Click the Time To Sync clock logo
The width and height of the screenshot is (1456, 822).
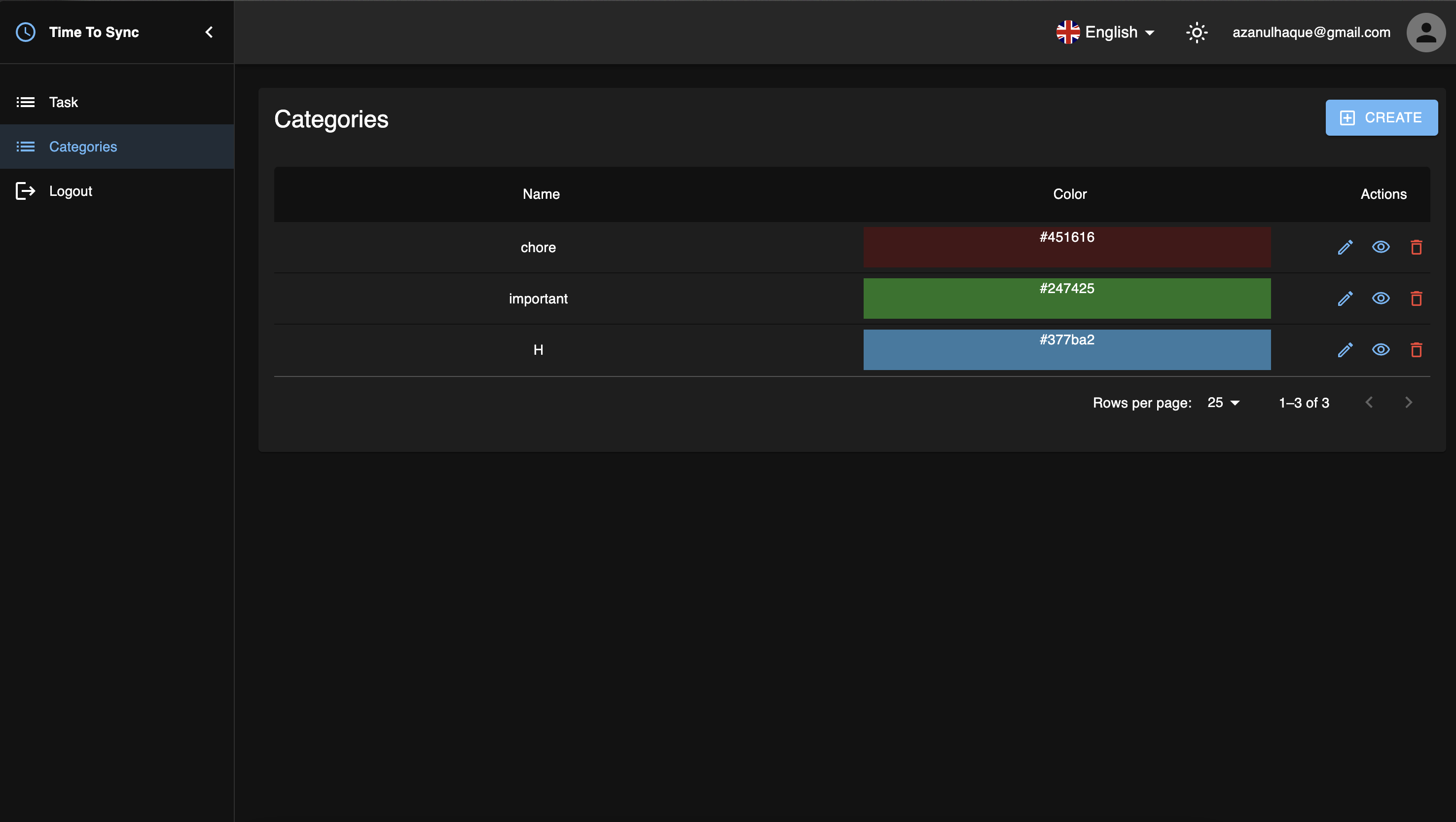click(x=26, y=32)
